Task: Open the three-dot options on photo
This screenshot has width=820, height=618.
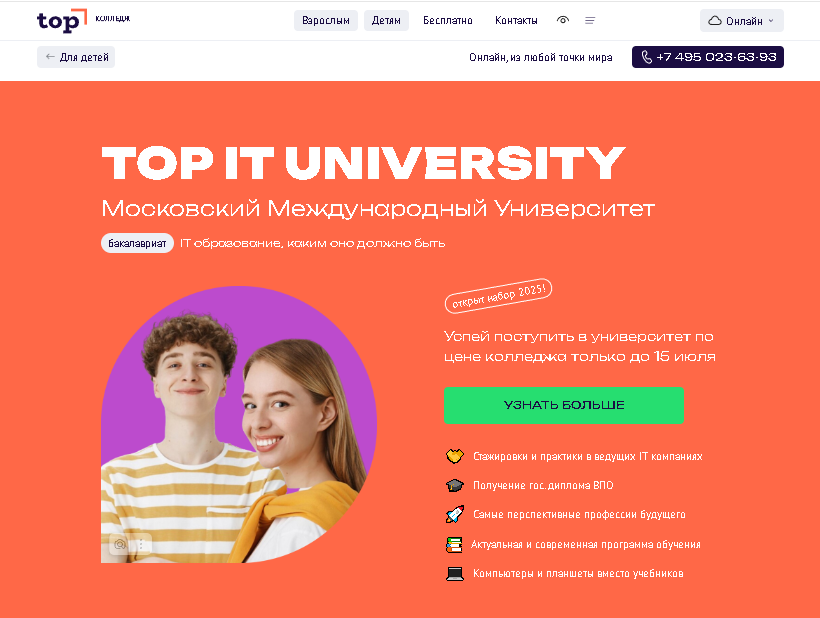Action: coord(141,545)
